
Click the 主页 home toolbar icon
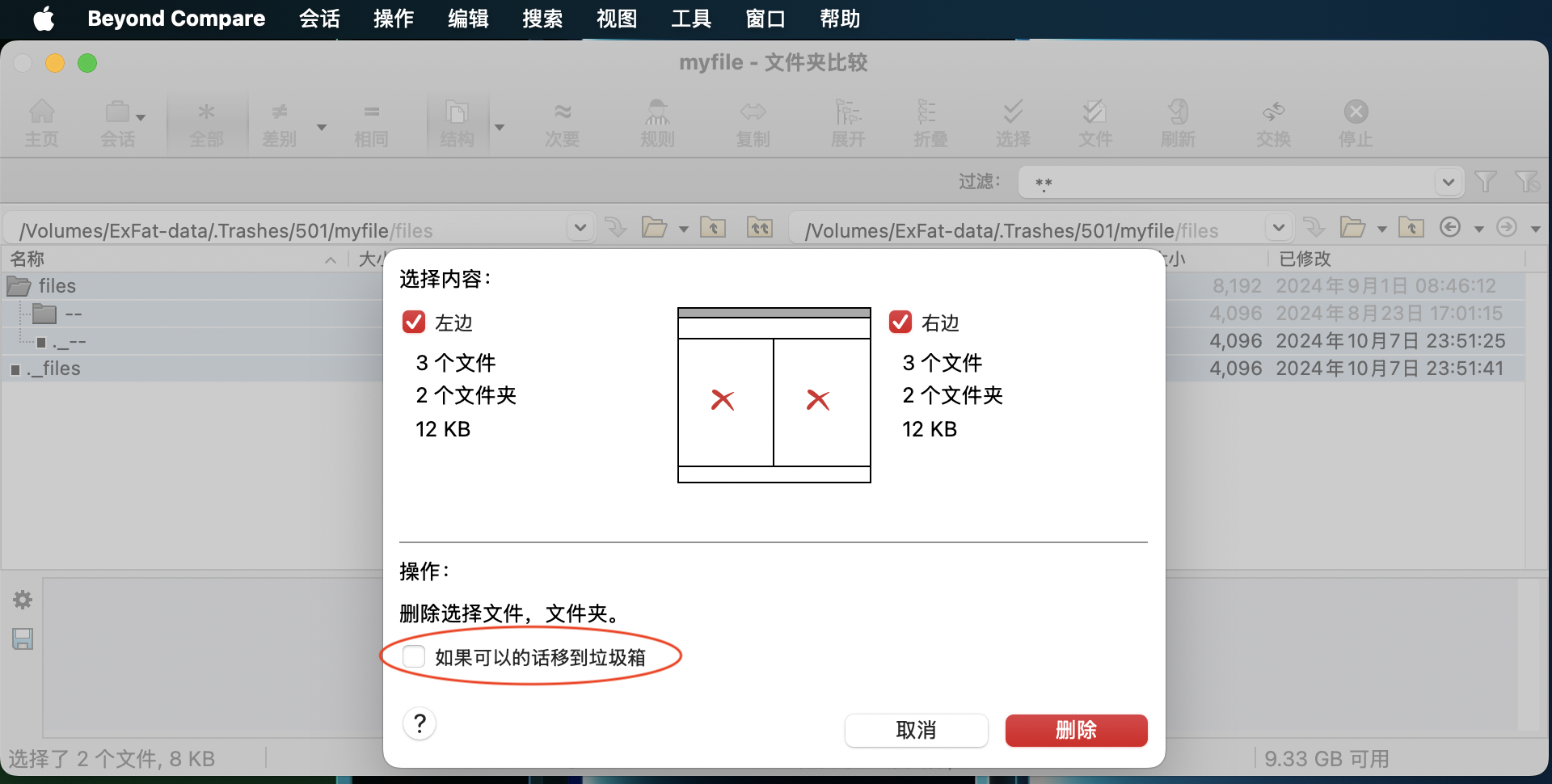[x=41, y=123]
